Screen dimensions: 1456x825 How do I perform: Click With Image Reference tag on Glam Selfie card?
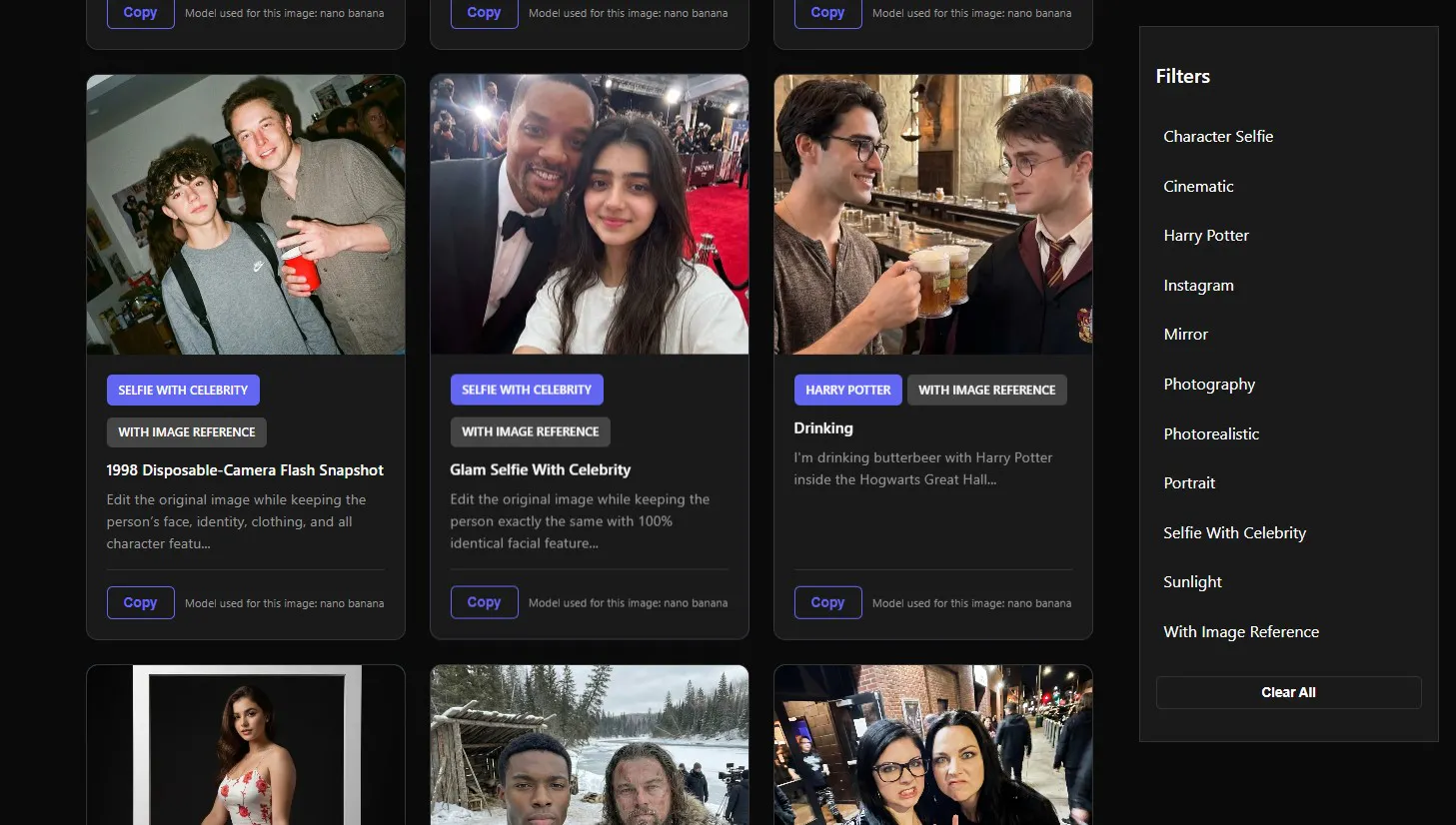pos(531,431)
